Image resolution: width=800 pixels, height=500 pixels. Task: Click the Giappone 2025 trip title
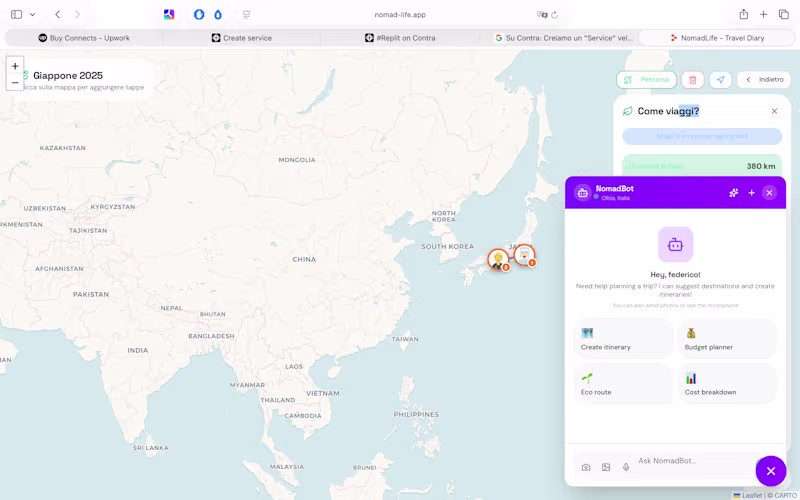tap(68, 76)
